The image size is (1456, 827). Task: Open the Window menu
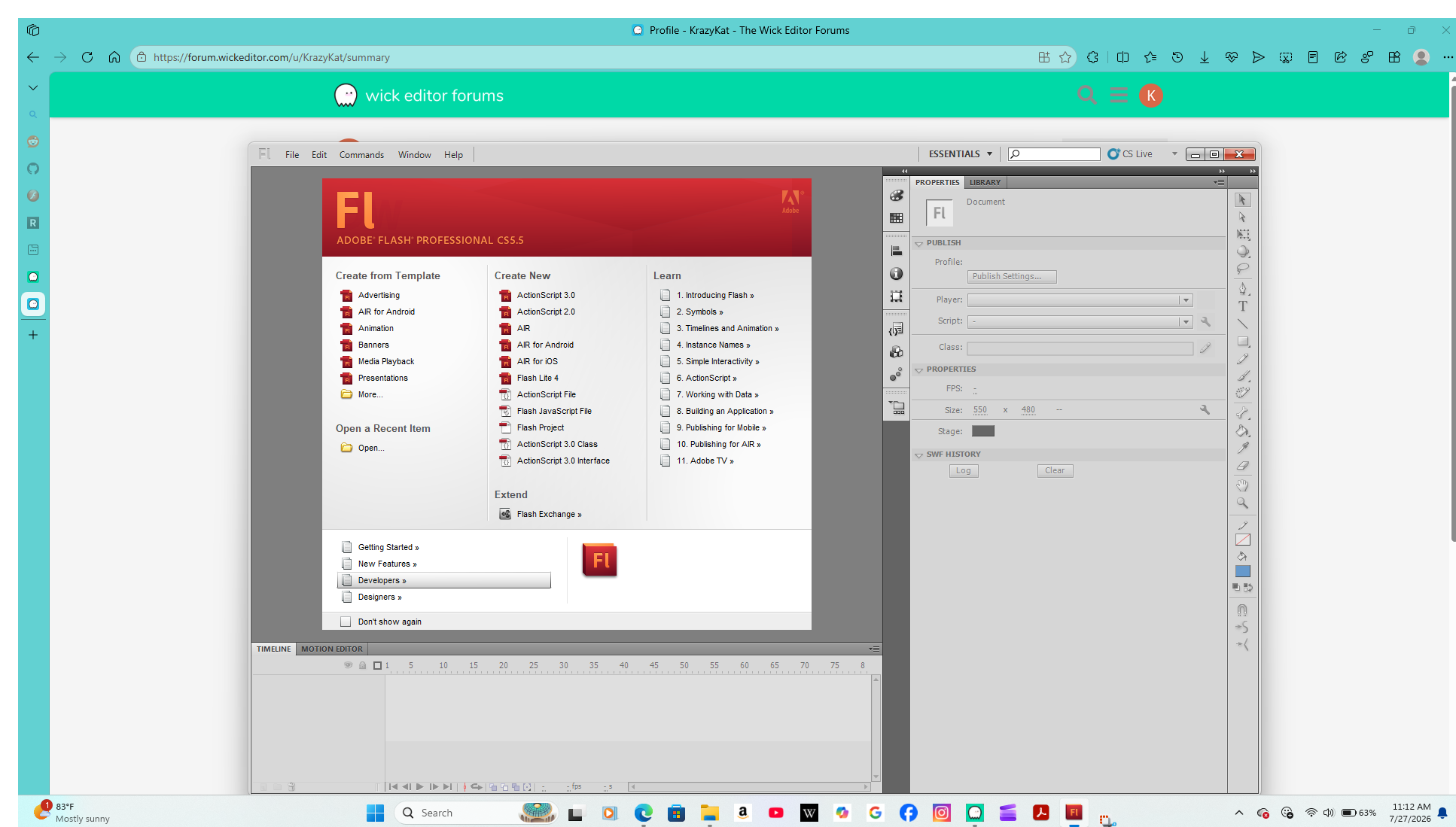(x=414, y=155)
